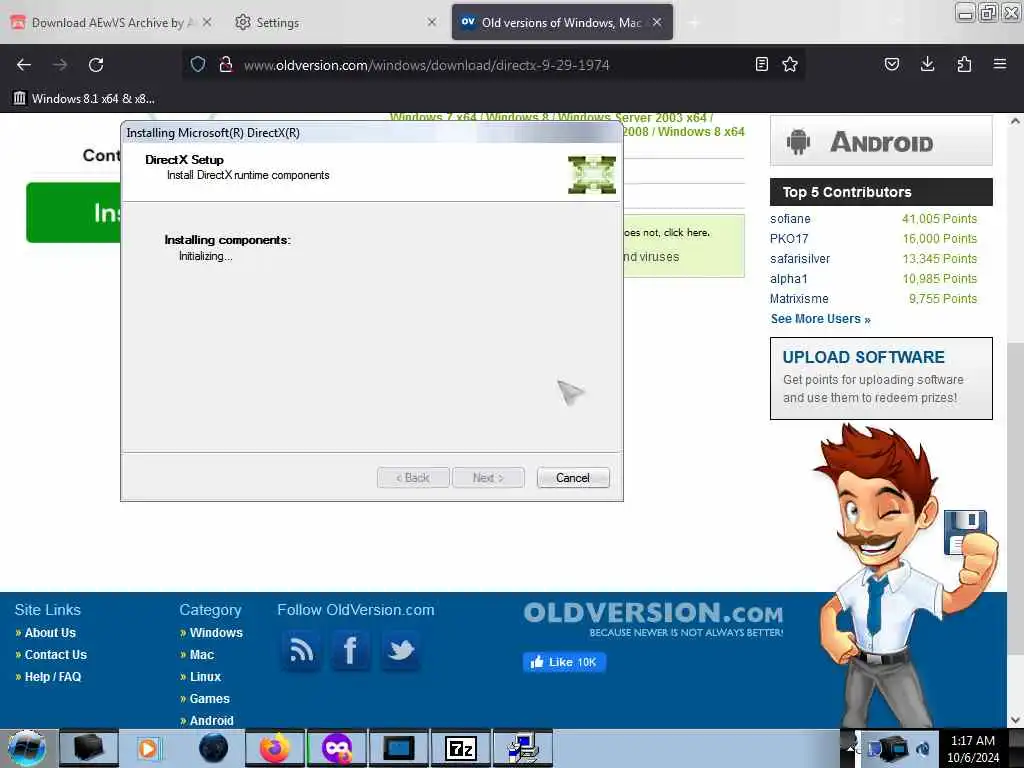Open the Windows Start orb
The width and height of the screenshot is (1024, 768).
pyautogui.click(x=27, y=748)
